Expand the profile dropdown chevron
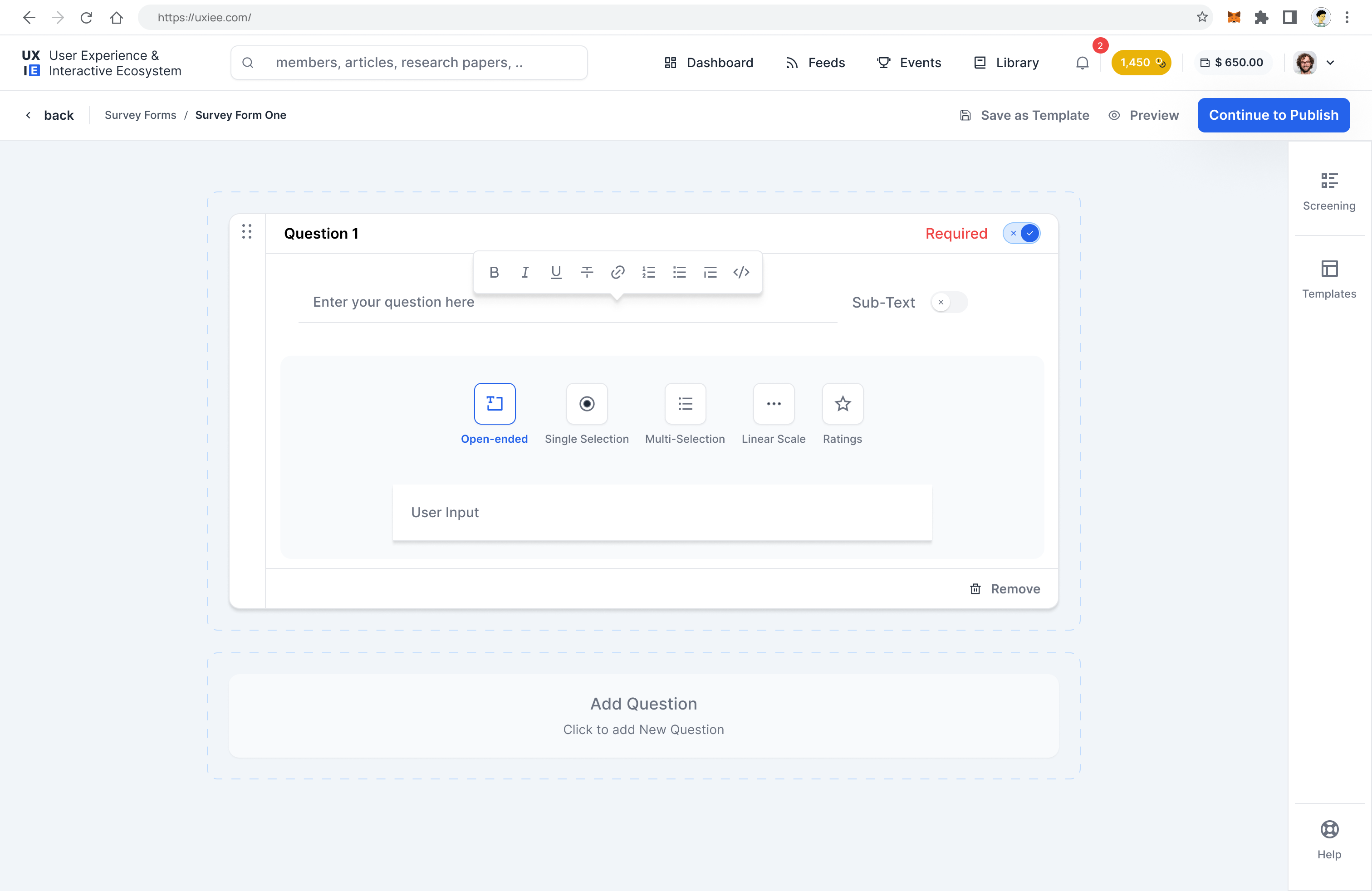1372x891 pixels. (x=1331, y=63)
